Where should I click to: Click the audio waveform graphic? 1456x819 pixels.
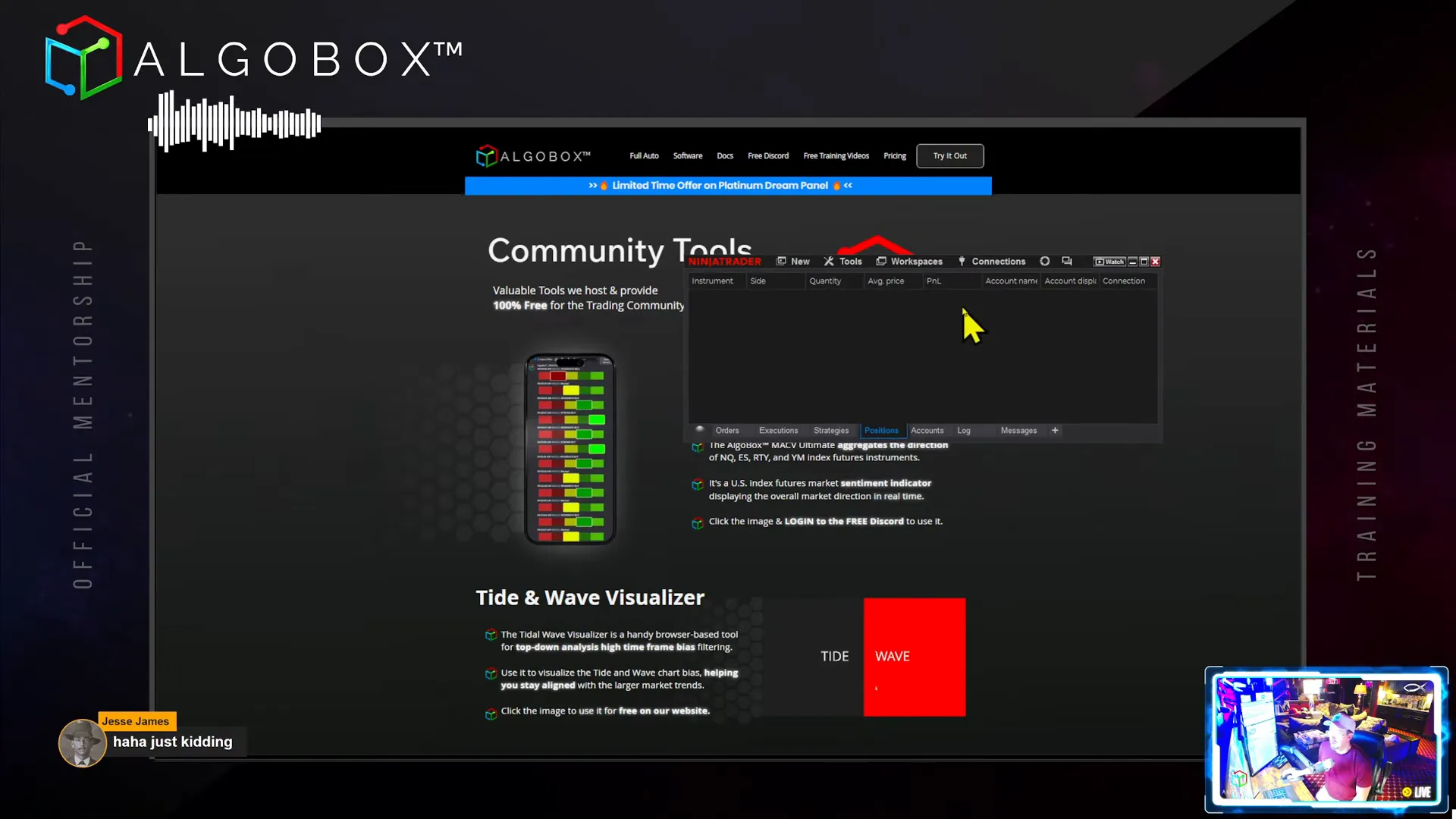(234, 122)
